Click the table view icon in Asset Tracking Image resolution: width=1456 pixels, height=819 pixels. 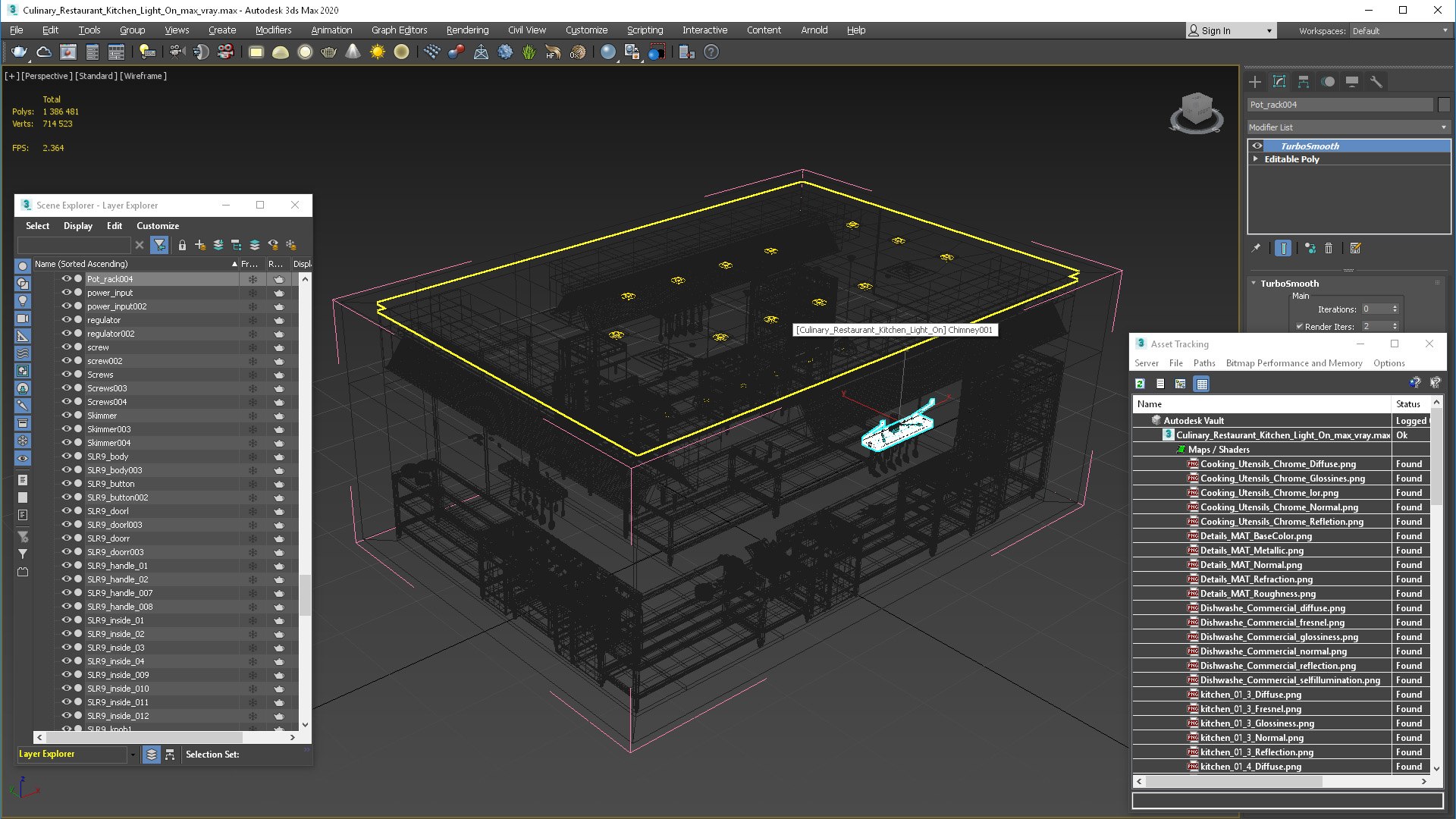pos(1202,384)
